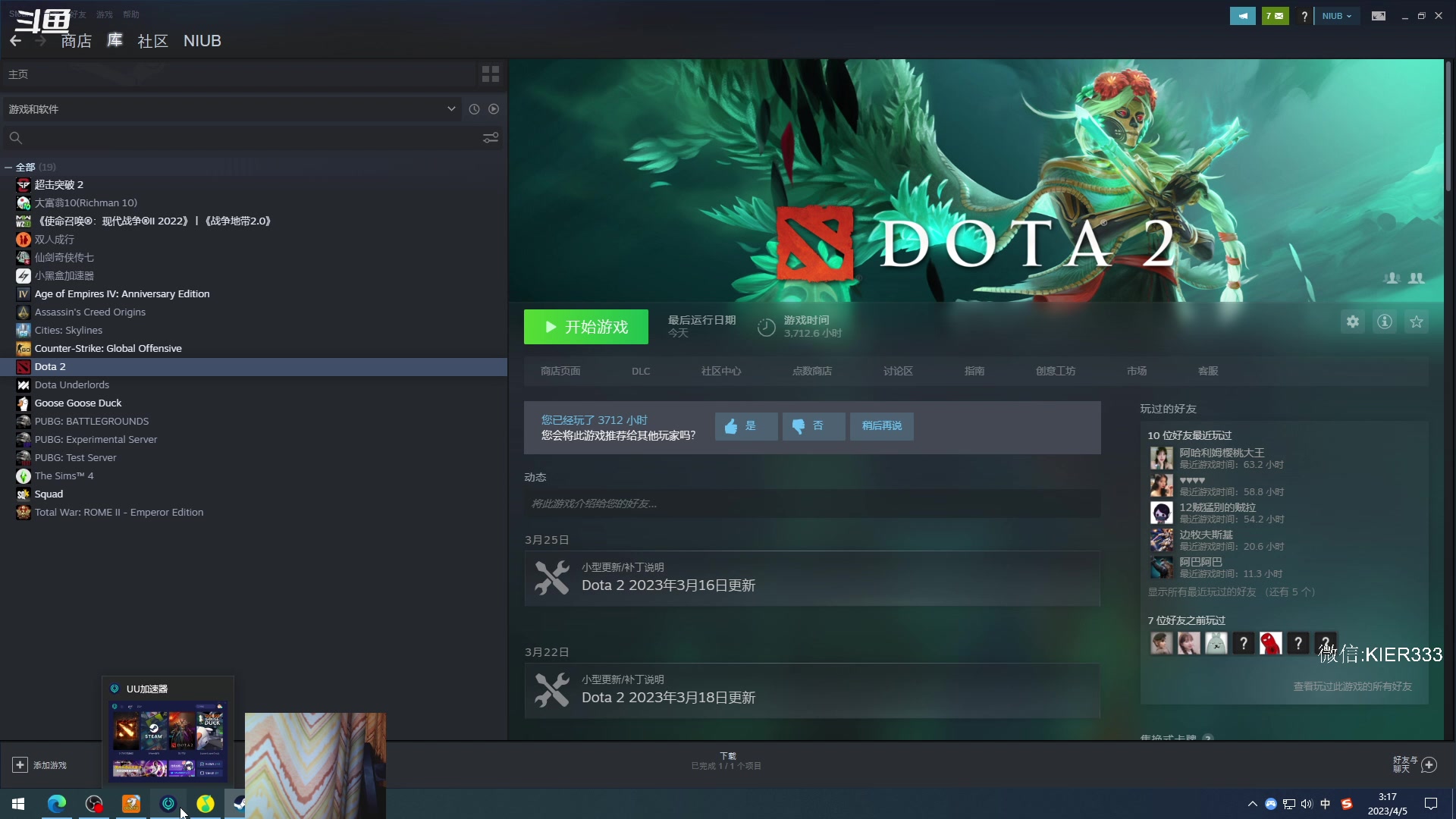Go to the 社区 menu
Viewport: 1456px width, 819px height.
pyautogui.click(x=152, y=41)
